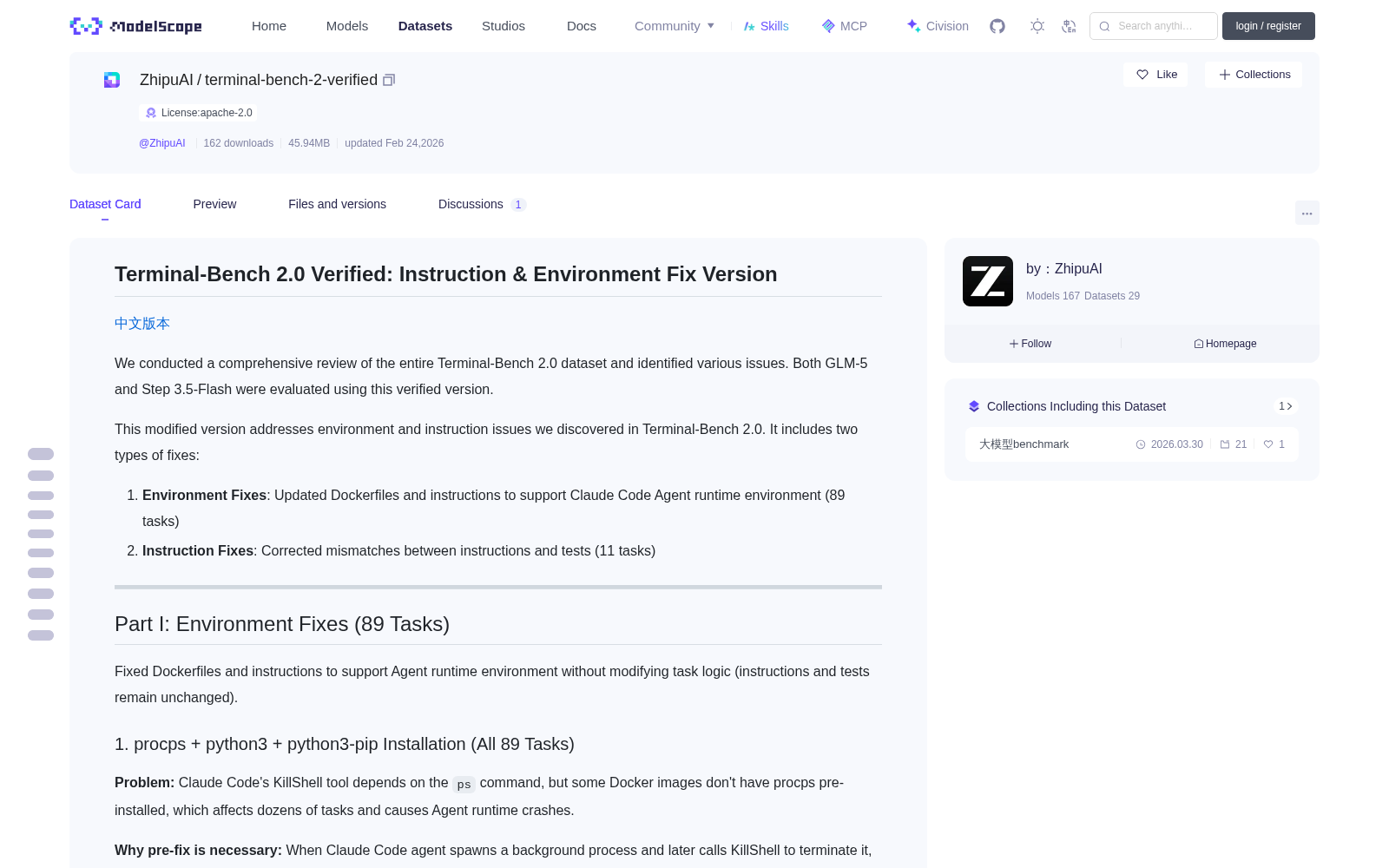Screen dimensions: 1389x868
Task: Click 'Models 167' count text
Action: (x=1053, y=296)
